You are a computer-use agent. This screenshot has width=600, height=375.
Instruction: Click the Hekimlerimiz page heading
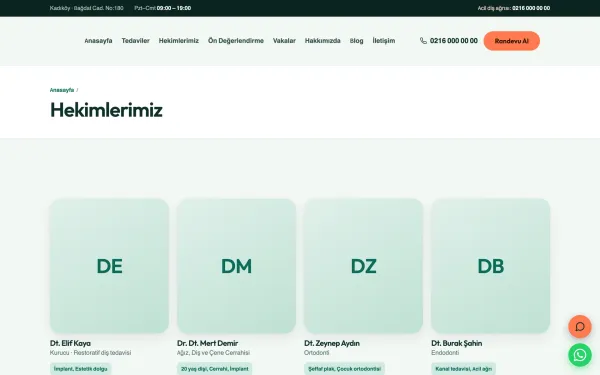106,110
